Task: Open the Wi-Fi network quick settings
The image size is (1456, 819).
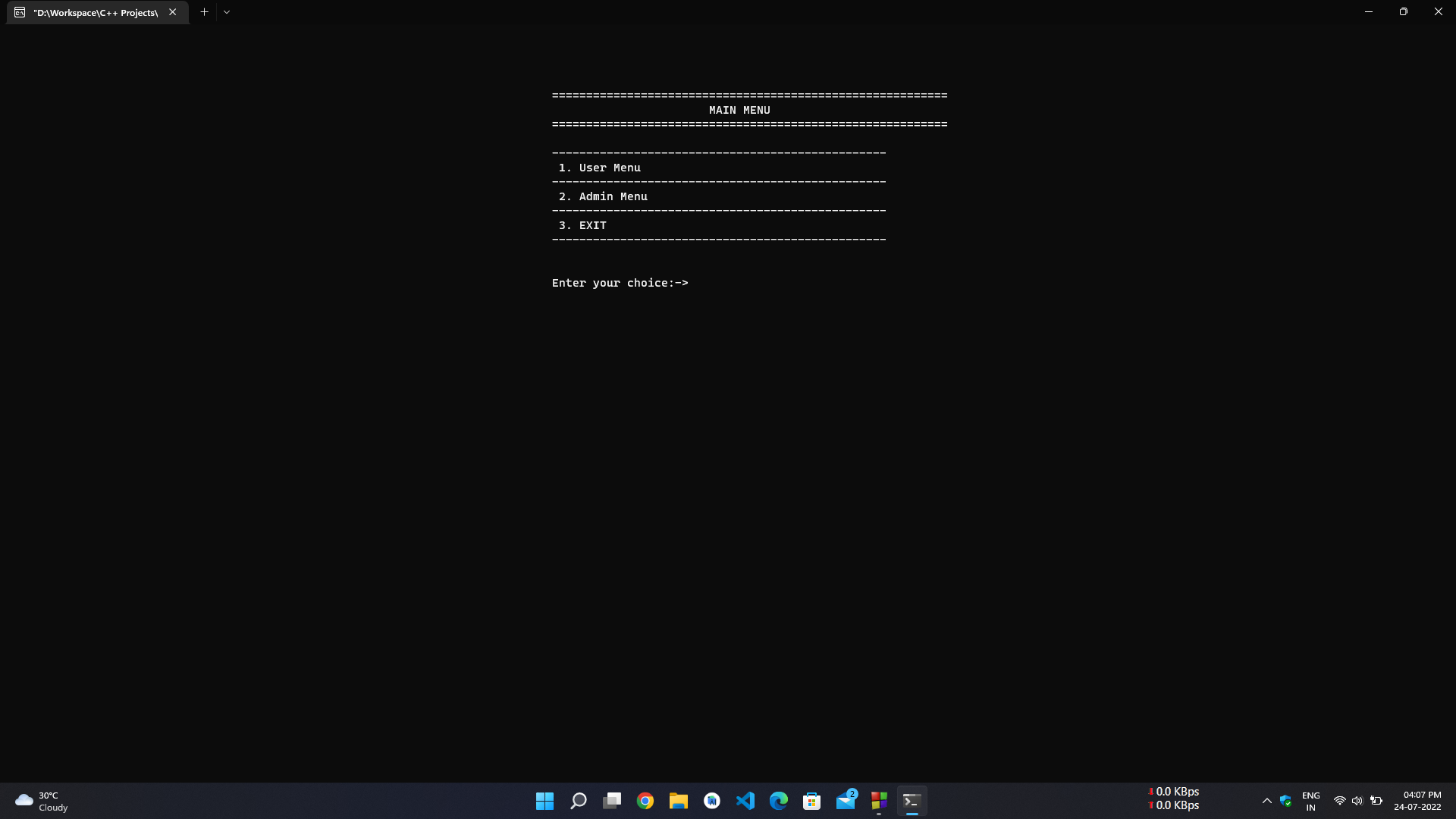Action: point(1339,801)
